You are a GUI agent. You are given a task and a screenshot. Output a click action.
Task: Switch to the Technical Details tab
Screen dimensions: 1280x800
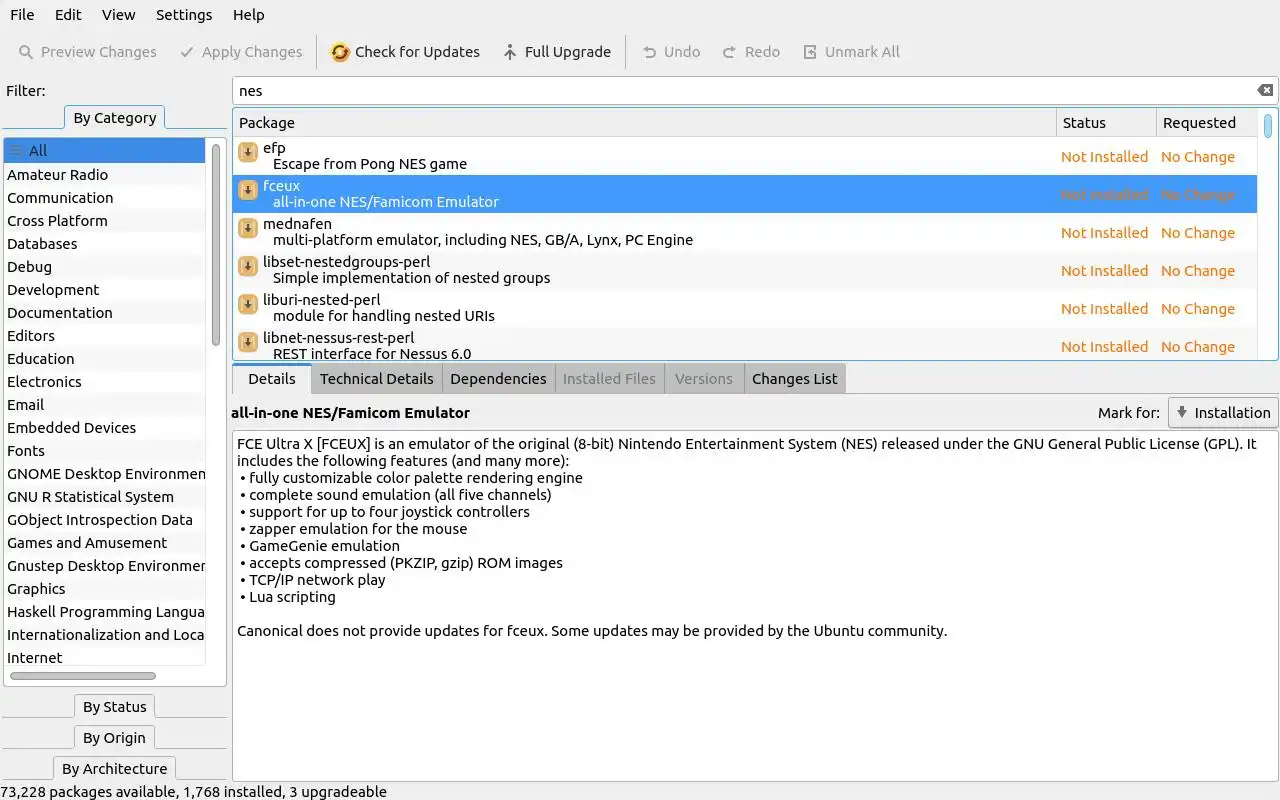pyautogui.click(x=377, y=379)
